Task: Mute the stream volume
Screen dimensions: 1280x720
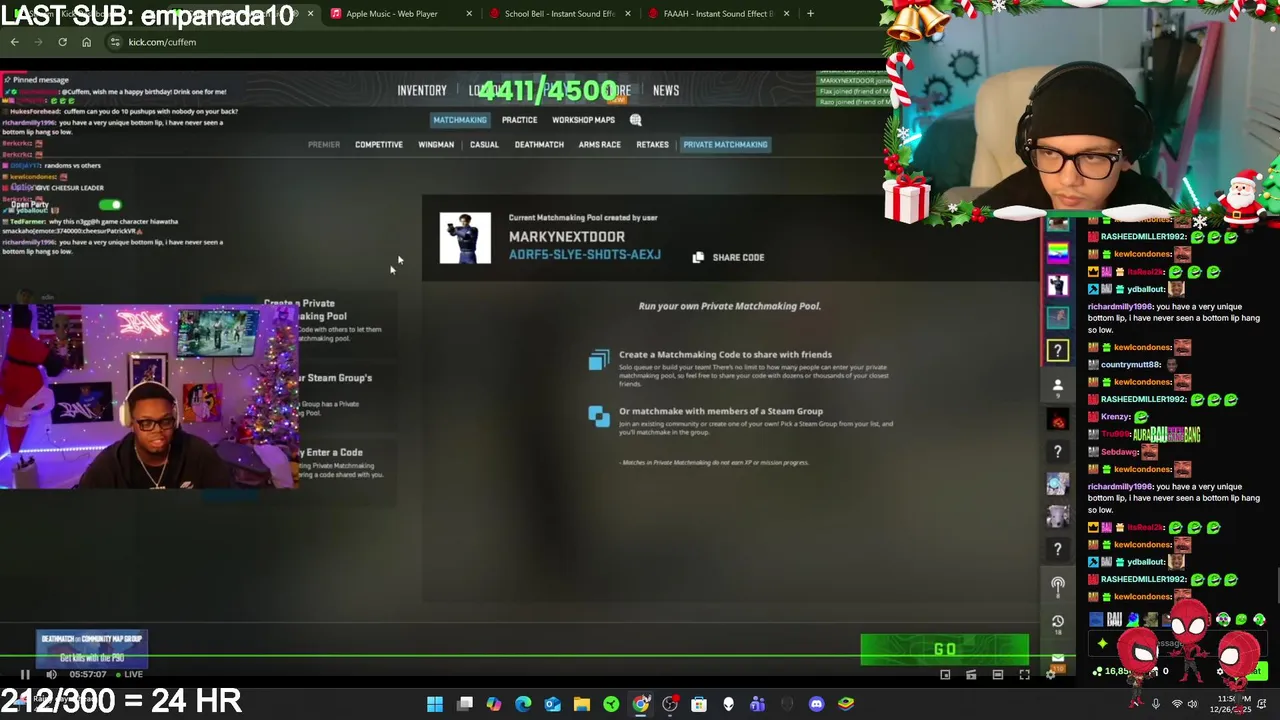Action: (51, 674)
